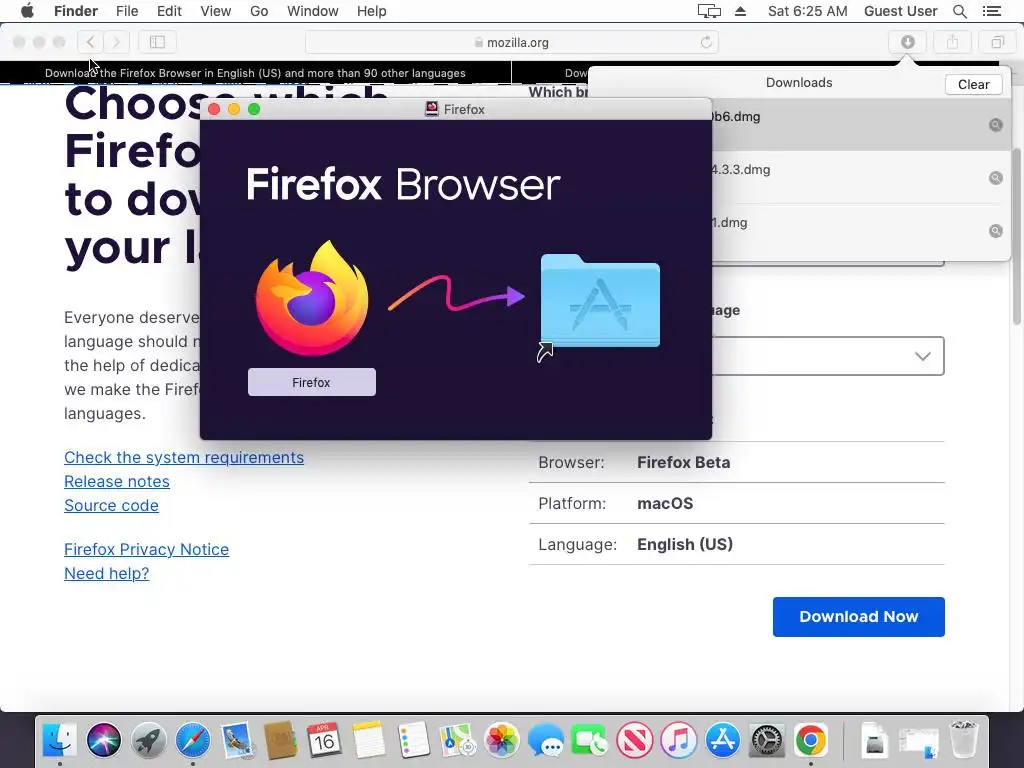Viewport: 1024px width, 768px height.
Task: Open Calendar from the Dock
Action: pyautogui.click(x=324, y=741)
